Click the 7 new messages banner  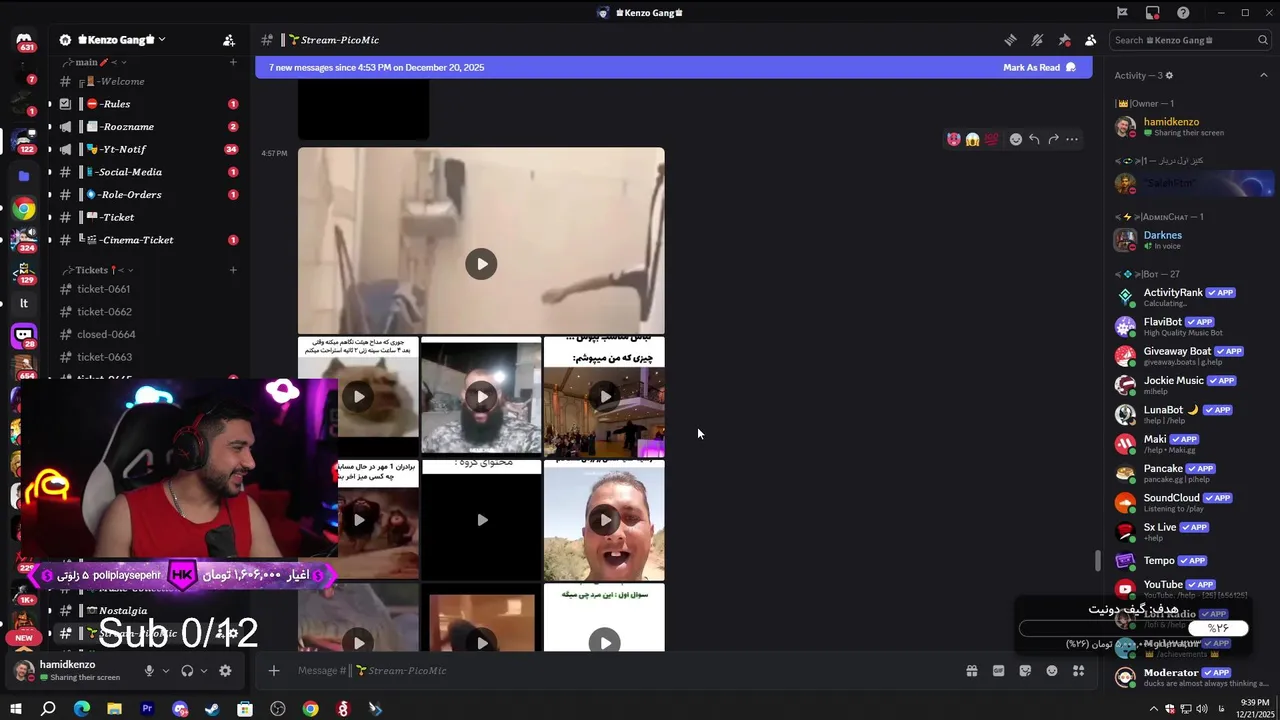pyautogui.click(x=673, y=68)
